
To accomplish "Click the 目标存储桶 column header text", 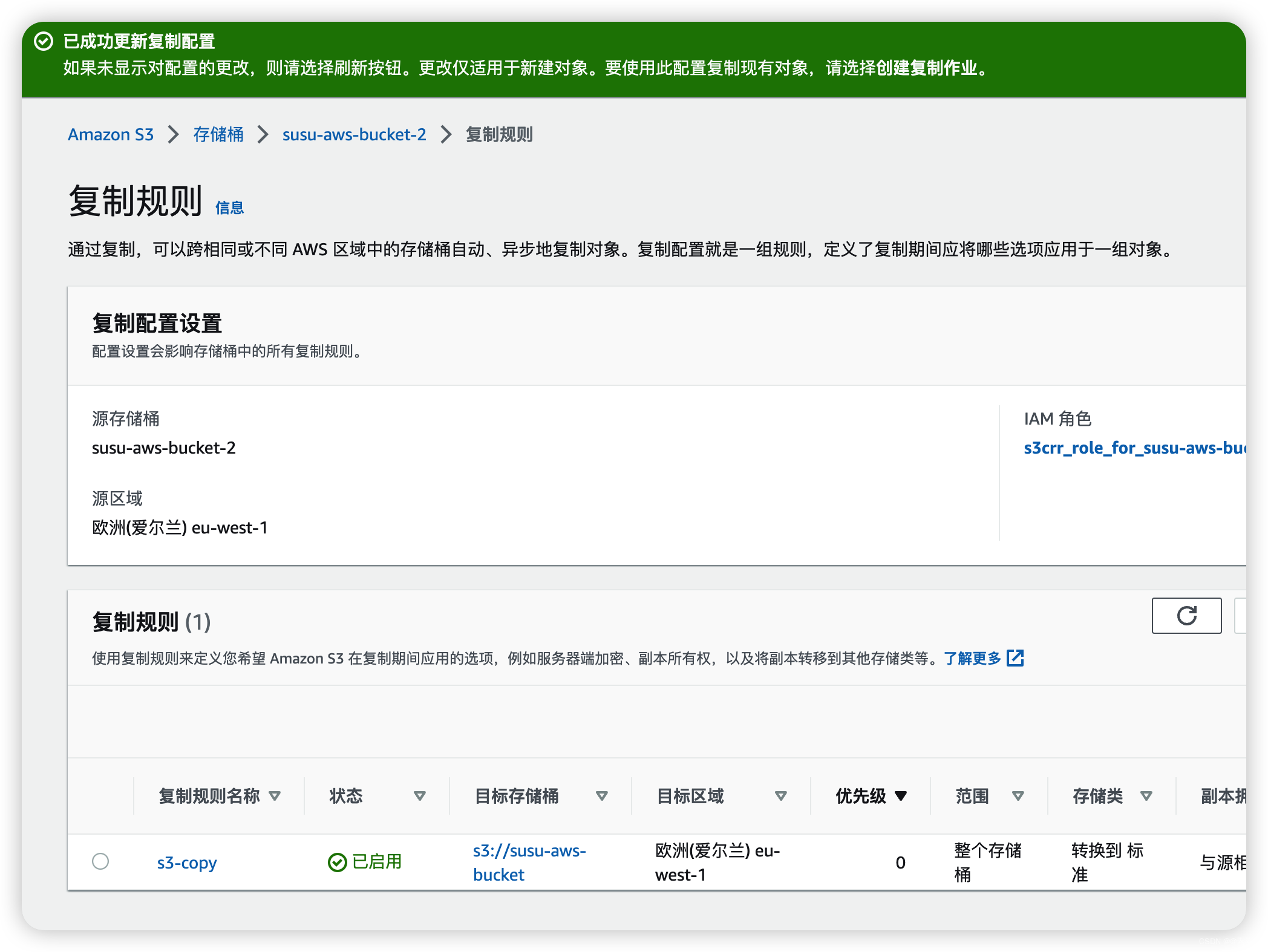I will [517, 796].
